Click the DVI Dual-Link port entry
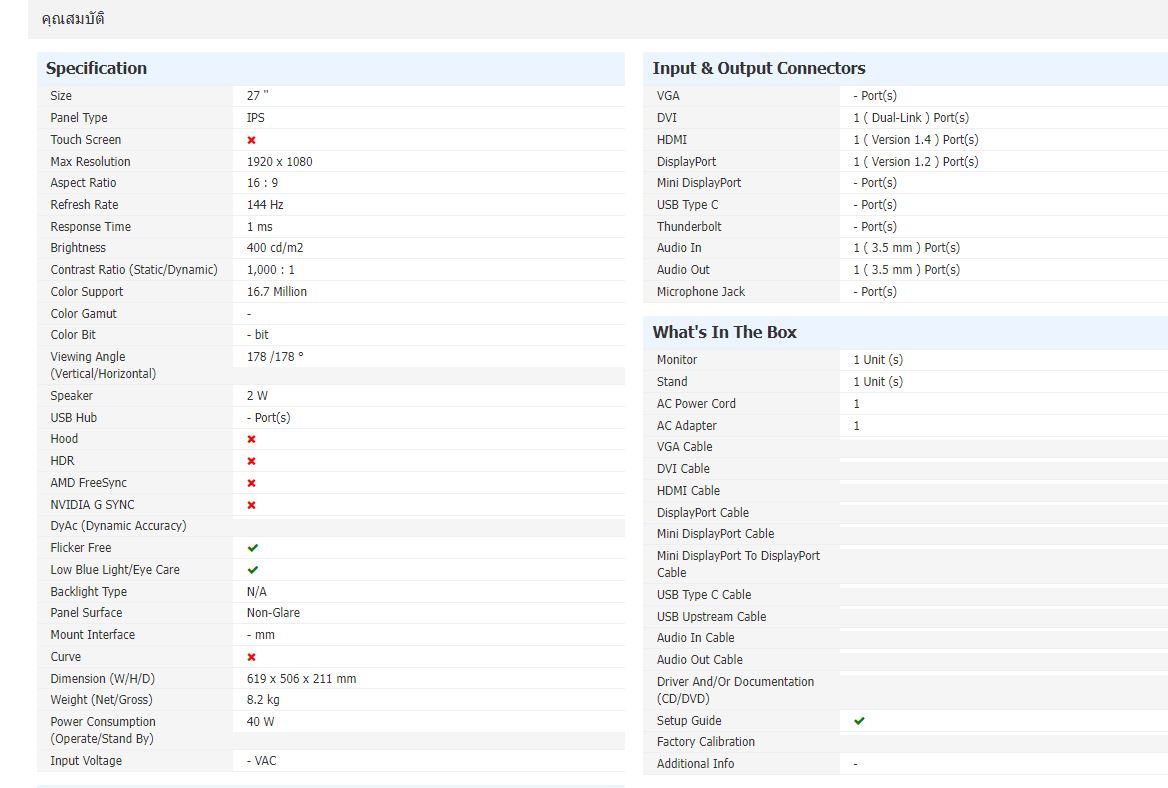 (910, 118)
